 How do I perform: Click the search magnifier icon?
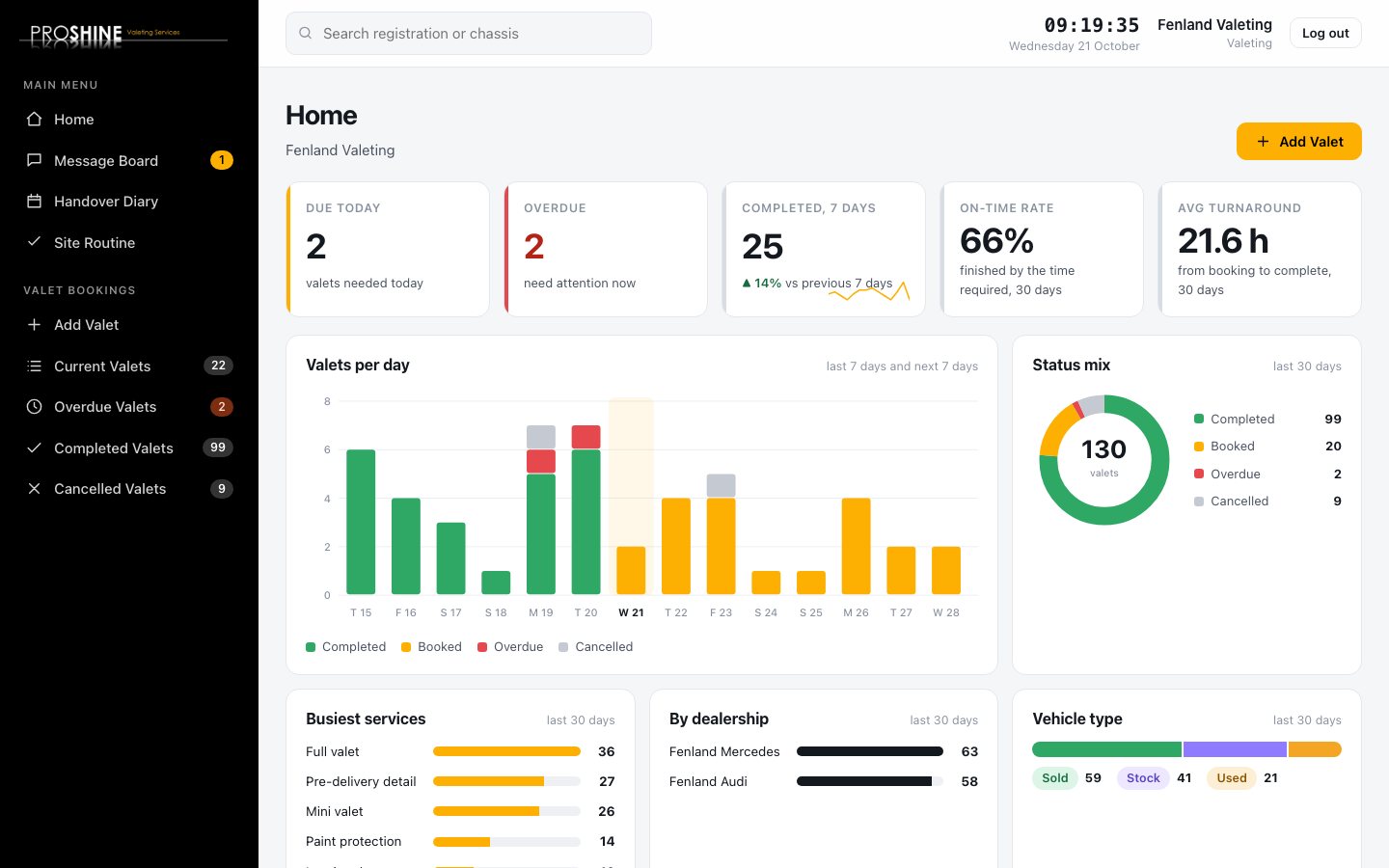coord(306,34)
